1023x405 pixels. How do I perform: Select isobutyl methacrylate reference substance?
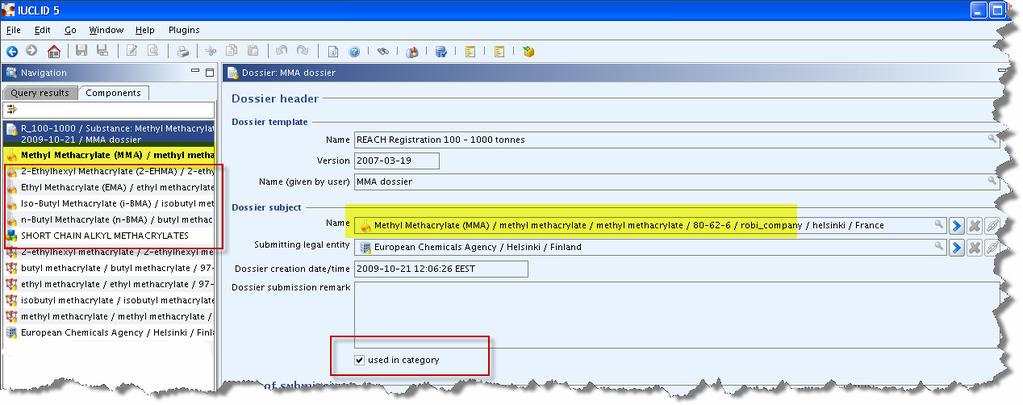pos(109,300)
